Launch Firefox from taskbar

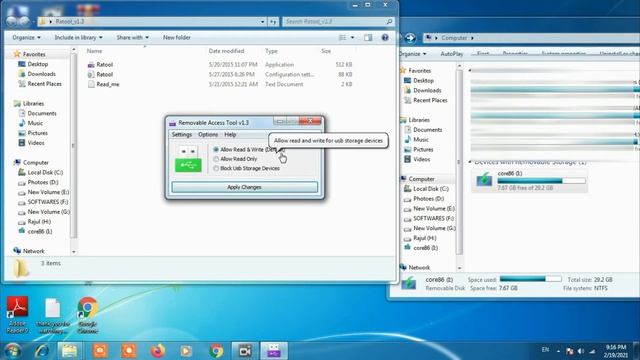coord(158,351)
